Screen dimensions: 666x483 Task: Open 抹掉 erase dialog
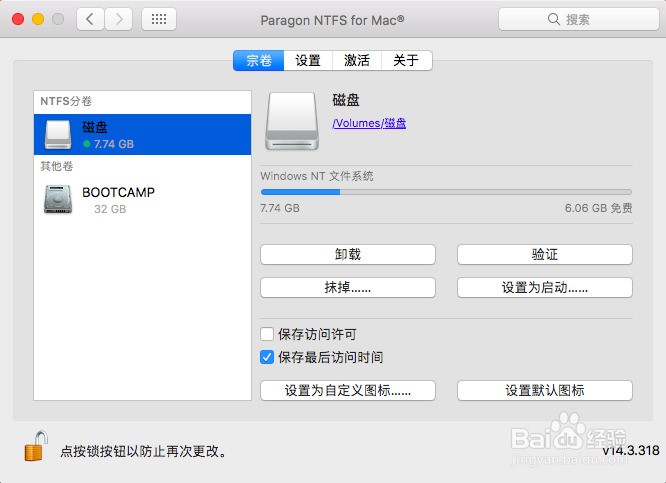(348, 288)
